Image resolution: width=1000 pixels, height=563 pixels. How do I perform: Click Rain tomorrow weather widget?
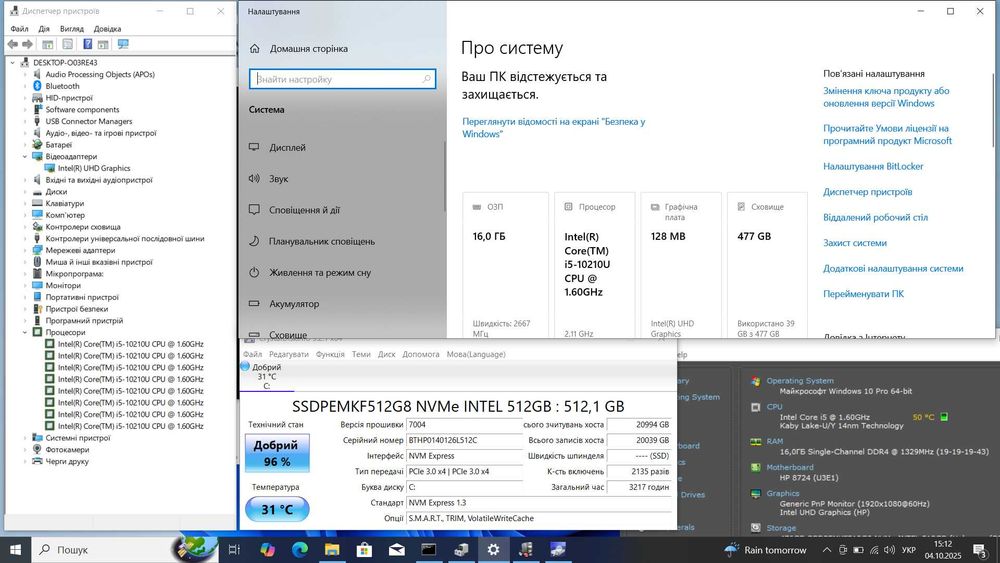pyautogui.click(x=765, y=550)
